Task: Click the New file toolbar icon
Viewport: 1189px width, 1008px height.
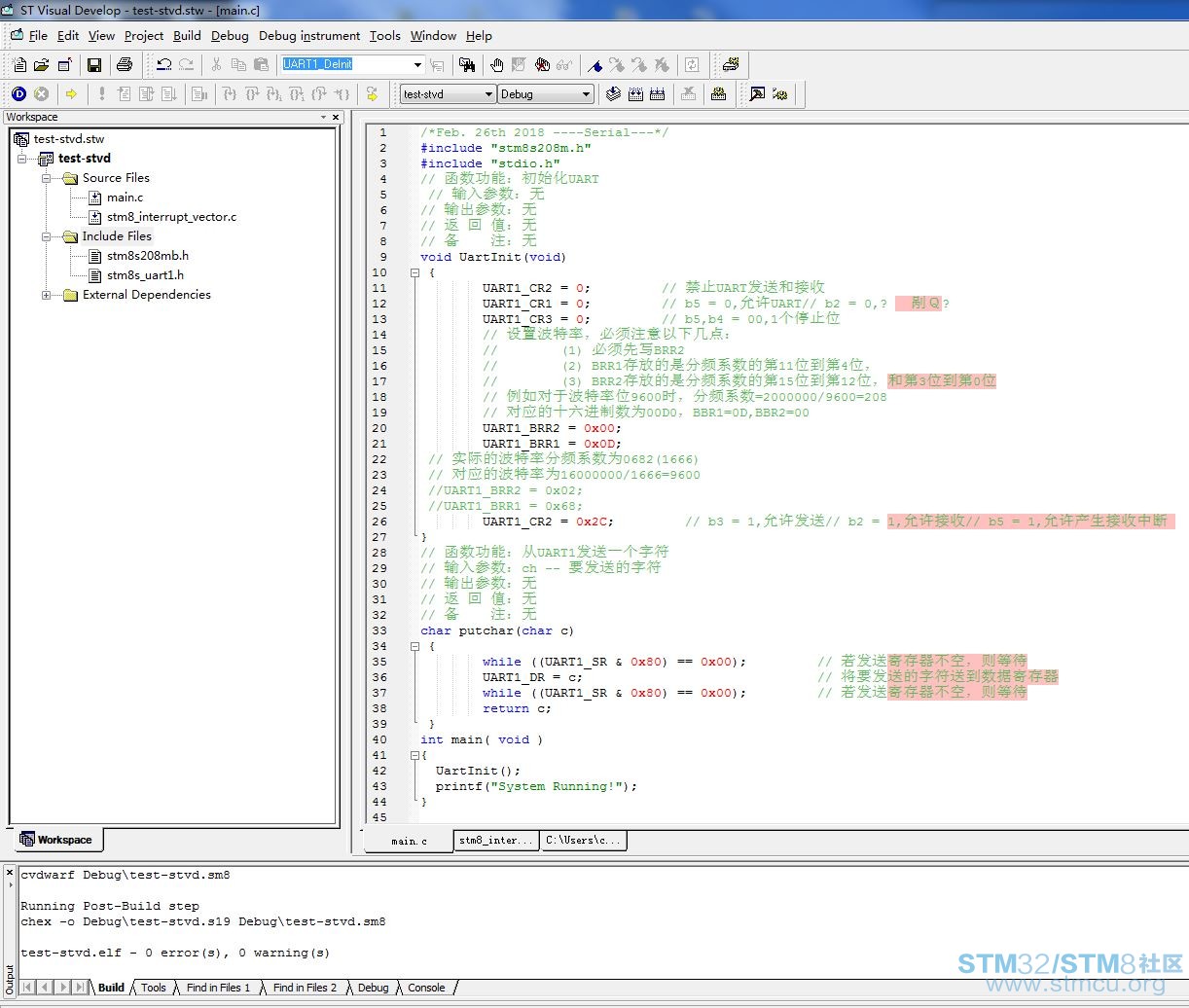Action: [19, 65]
